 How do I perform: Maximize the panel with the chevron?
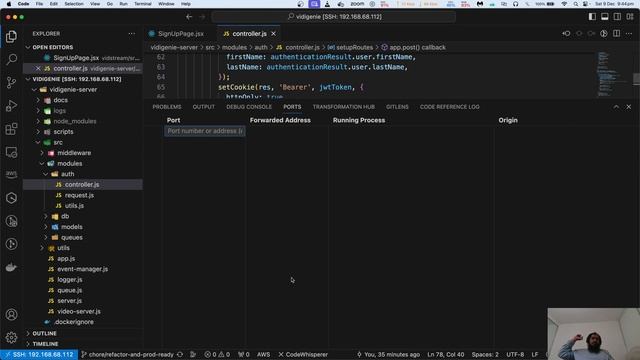pos(616,107)
